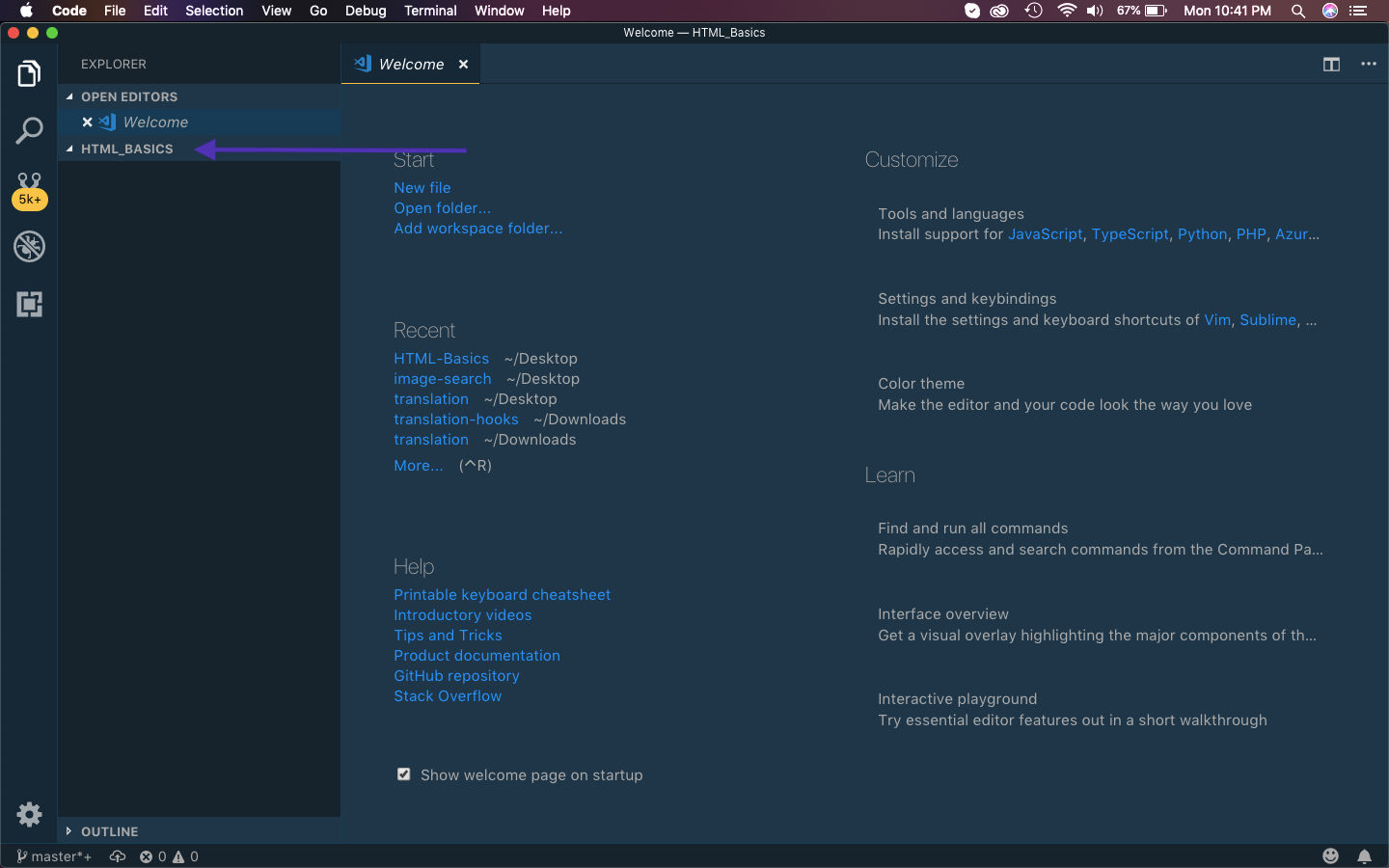Viewport: 1389px width, 868px height.
Task: Open recent translation-hooks project
Action: click(x=456, y=420)
